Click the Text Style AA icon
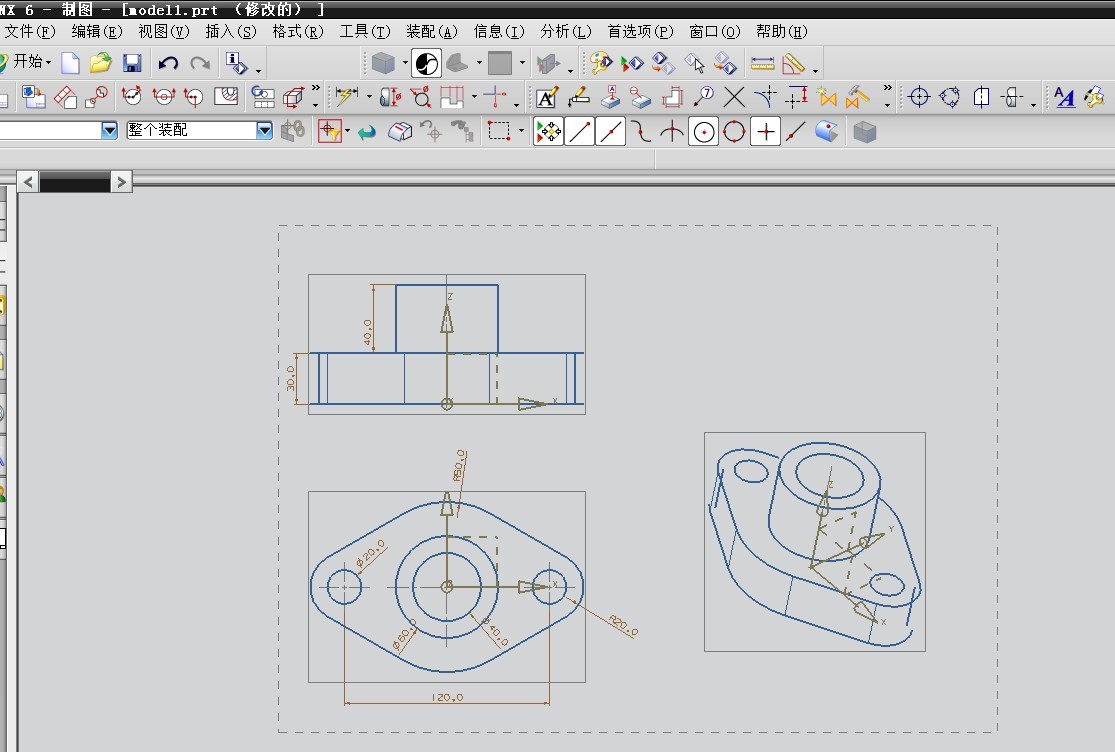The image size is (1115, 752). [x=1065, y=97]
